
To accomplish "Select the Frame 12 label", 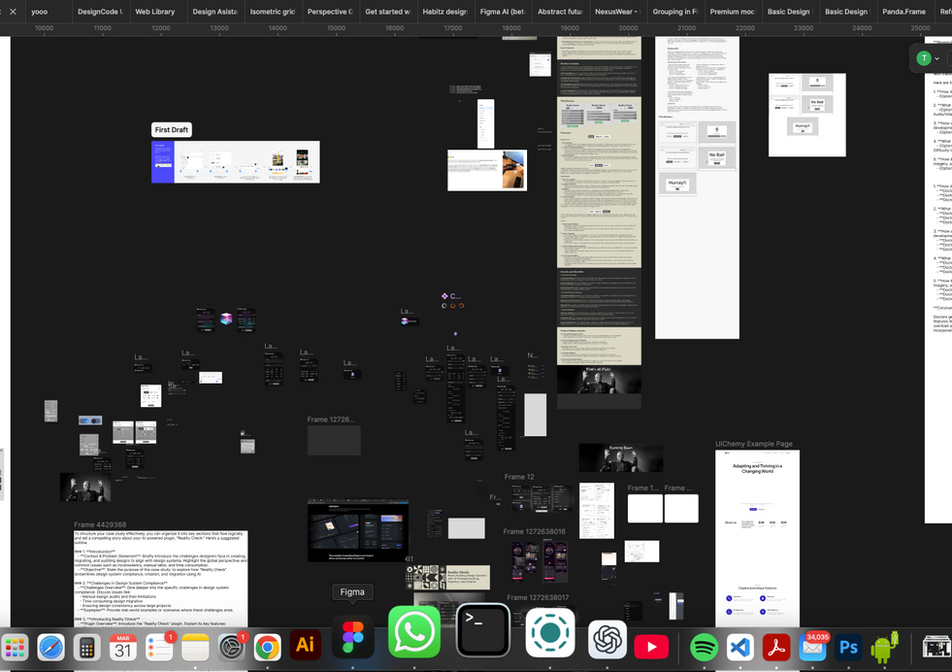I will coord(519,477).
